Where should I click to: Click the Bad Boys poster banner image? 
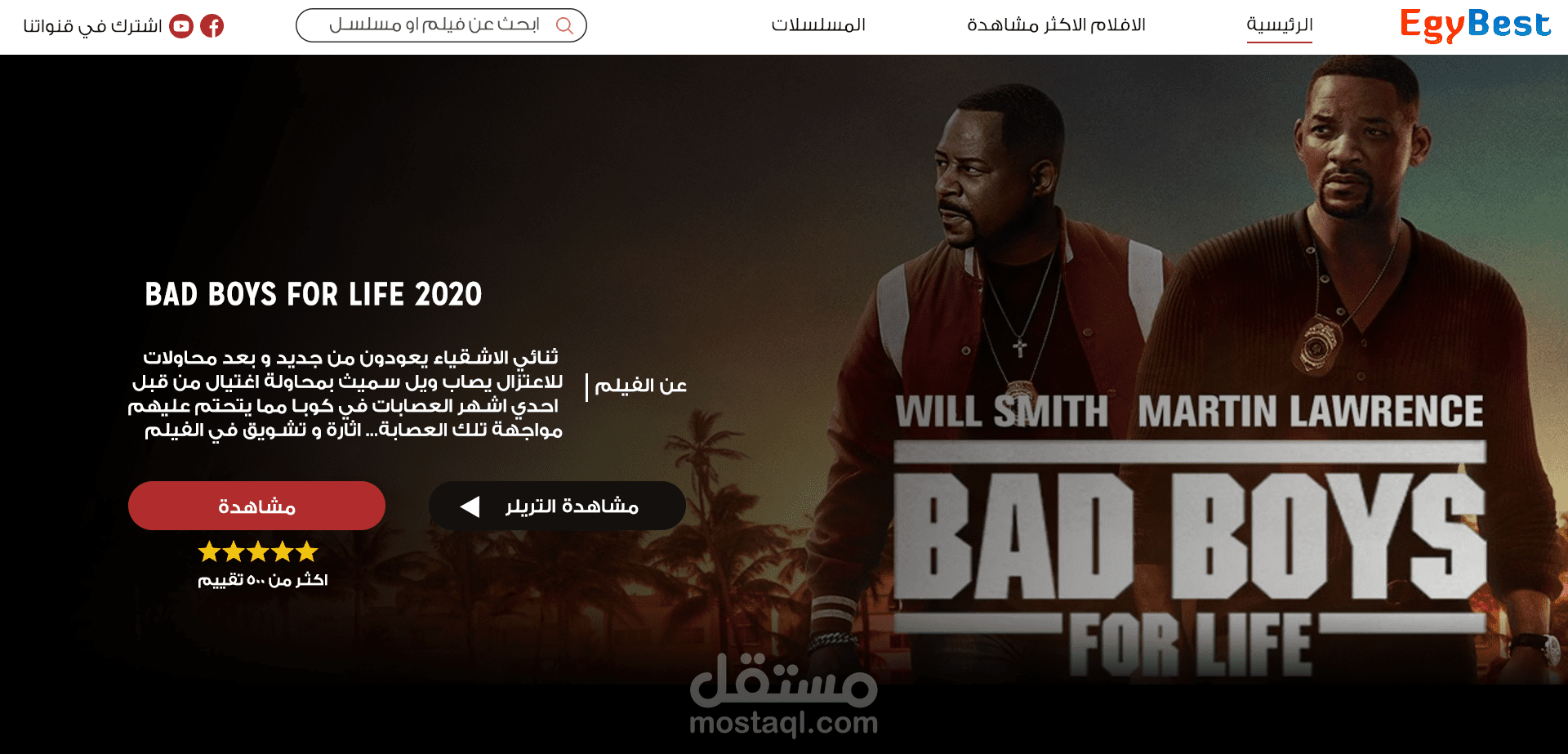1192,369
